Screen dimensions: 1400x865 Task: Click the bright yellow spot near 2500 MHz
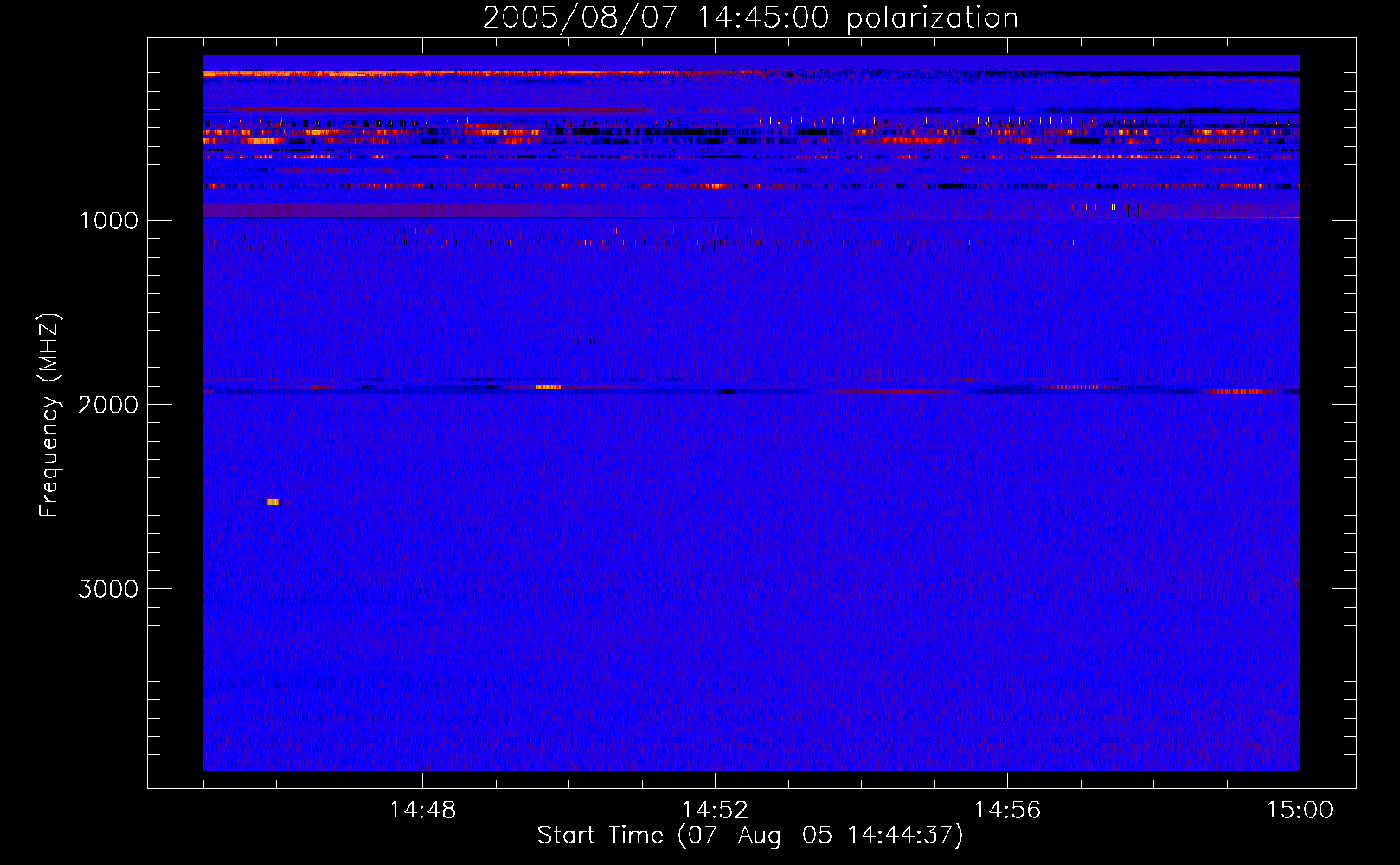pyautogui.click(x=273, y=502)
